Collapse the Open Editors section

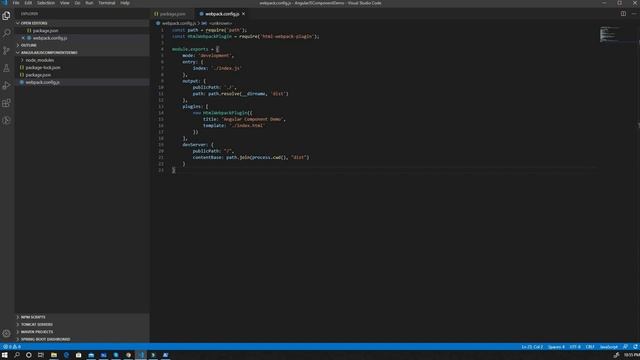[82, 23]
